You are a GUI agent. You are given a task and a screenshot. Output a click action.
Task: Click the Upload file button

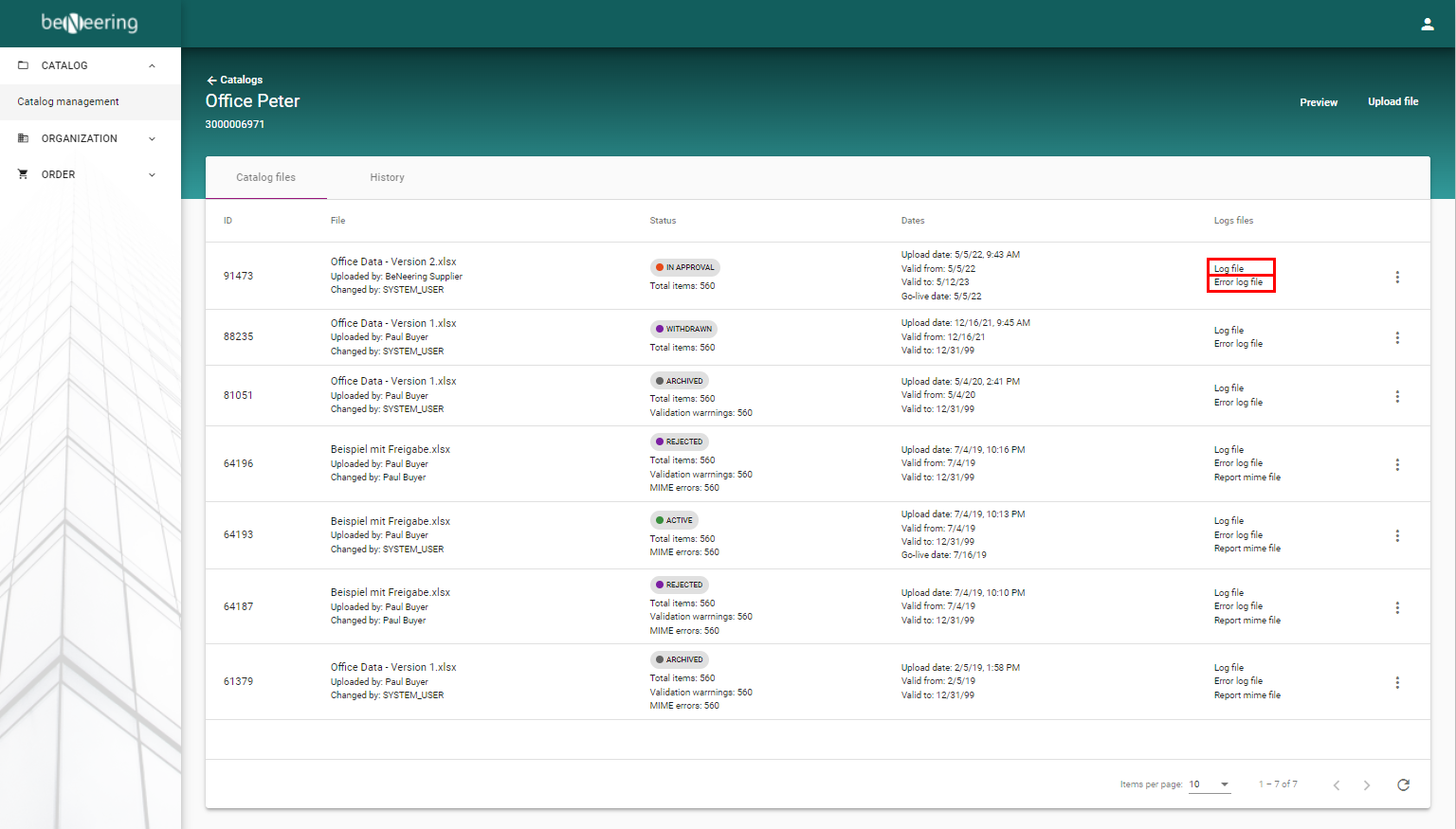coord(1393,101)
